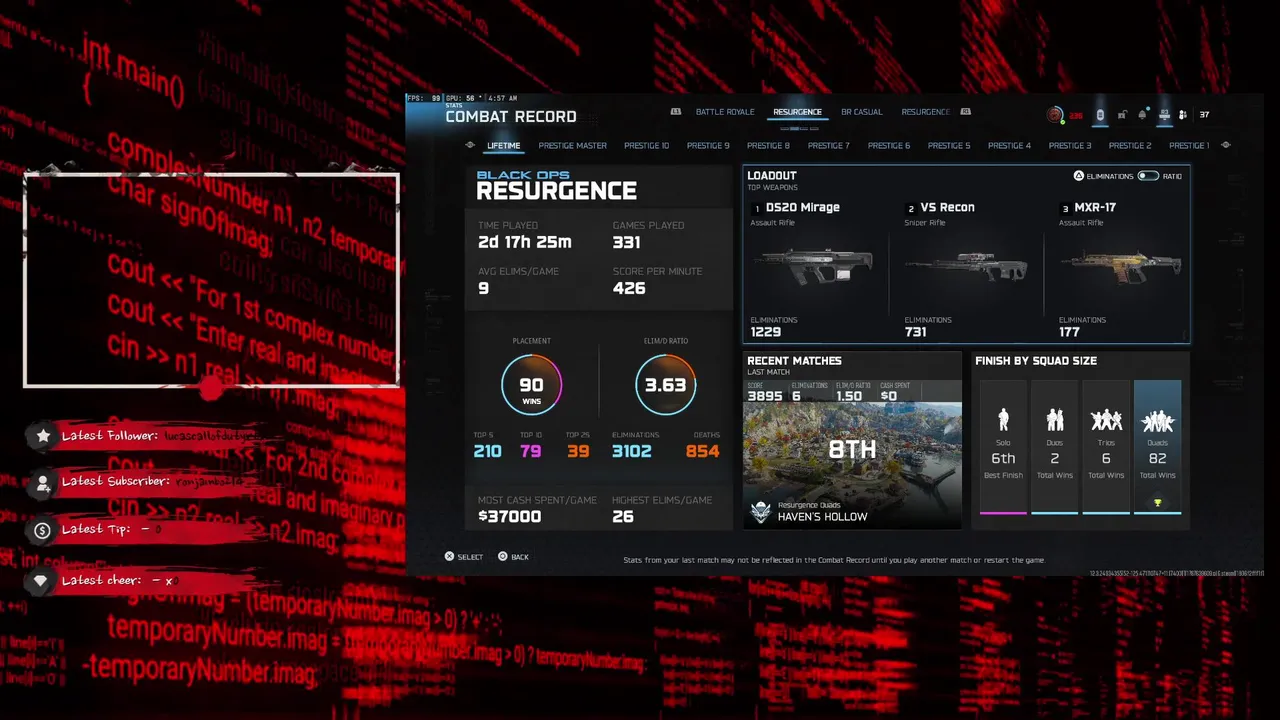
Task: Select the Lifetime stats tab
Action: [x=504, y=146]
